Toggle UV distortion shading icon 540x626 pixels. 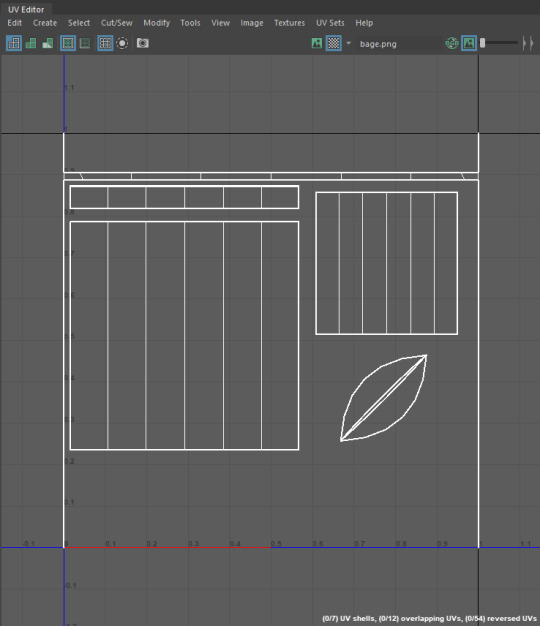click(x=48, y=43)
